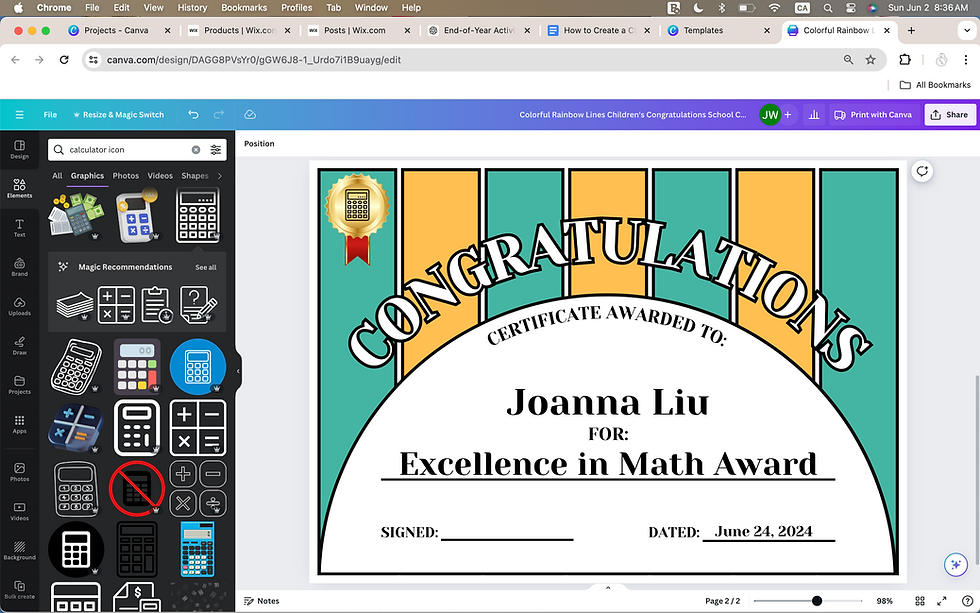Image resolution: width=980 pixels, height=613 pixels.
Task: Select the no-calculator prohibited sign graphic
Action: (137, 489)
